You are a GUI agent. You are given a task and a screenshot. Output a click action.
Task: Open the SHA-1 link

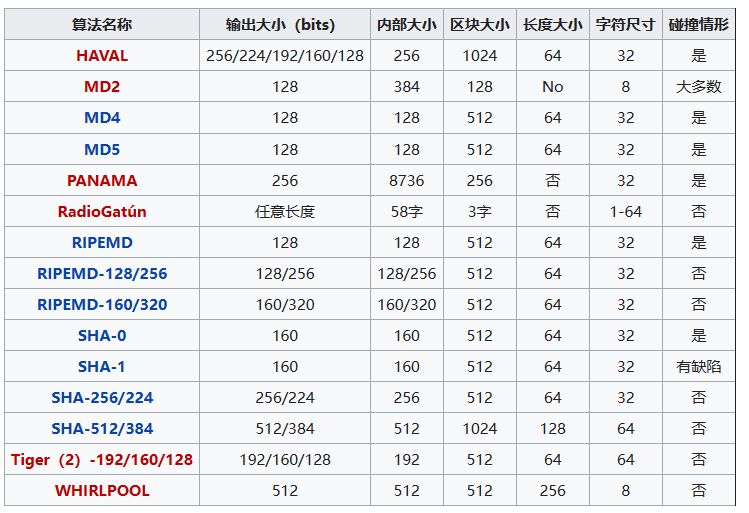click(102, 367)
